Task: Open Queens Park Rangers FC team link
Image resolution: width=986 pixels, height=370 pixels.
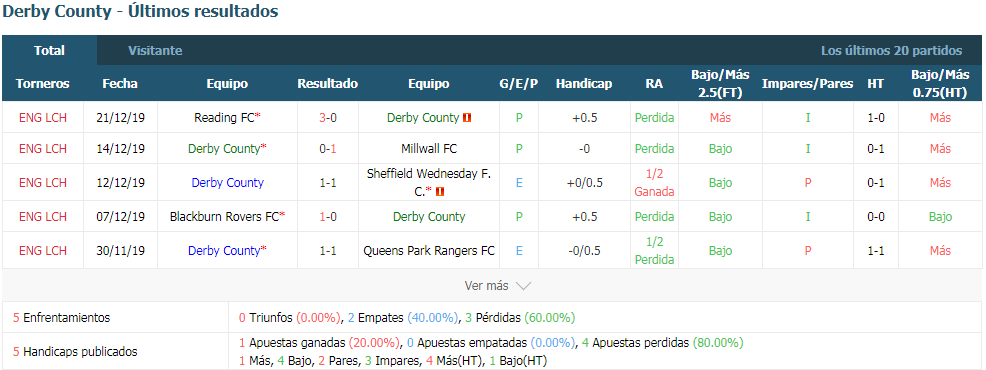Action: [429, 251]
